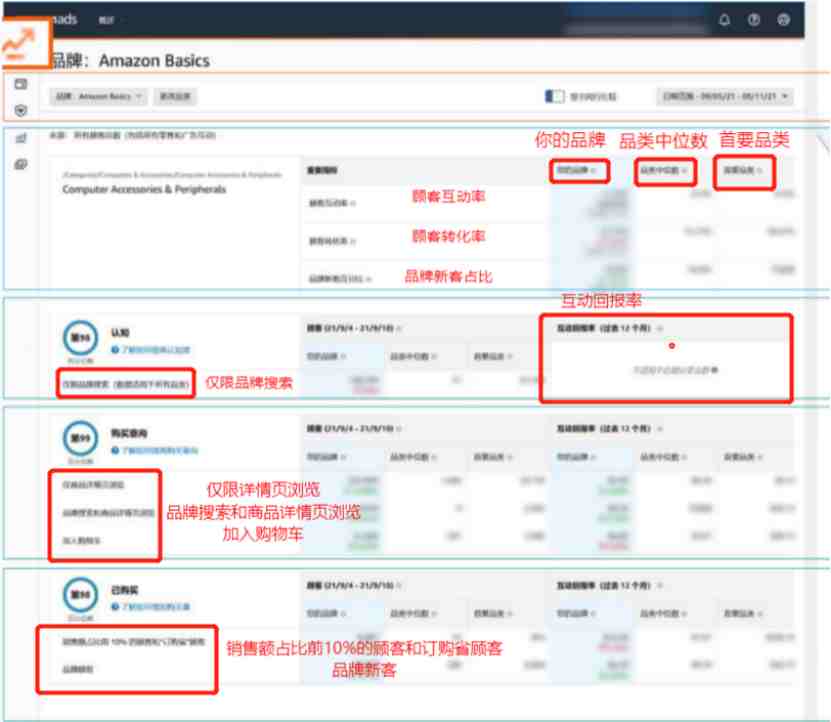831x722 pixels.
Task: Select the bar chart sidebar icon
Action: [21, 138]
